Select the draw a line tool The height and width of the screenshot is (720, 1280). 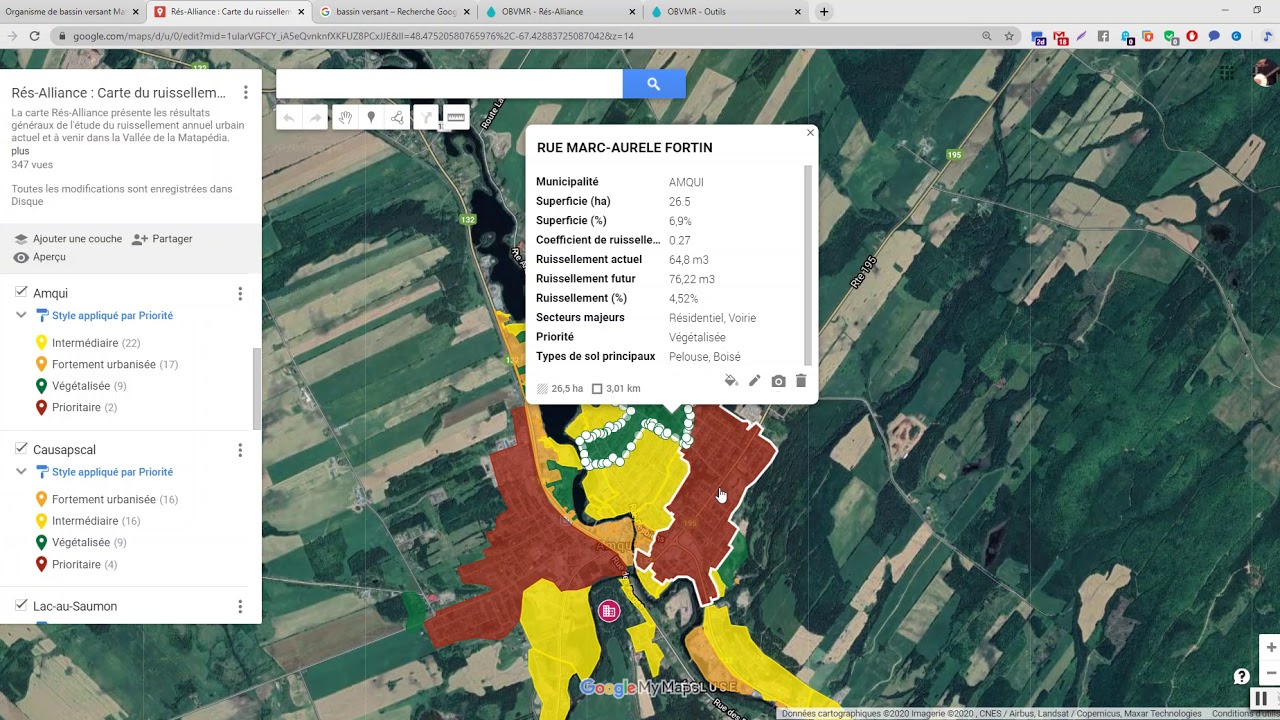tap(398, 118)
